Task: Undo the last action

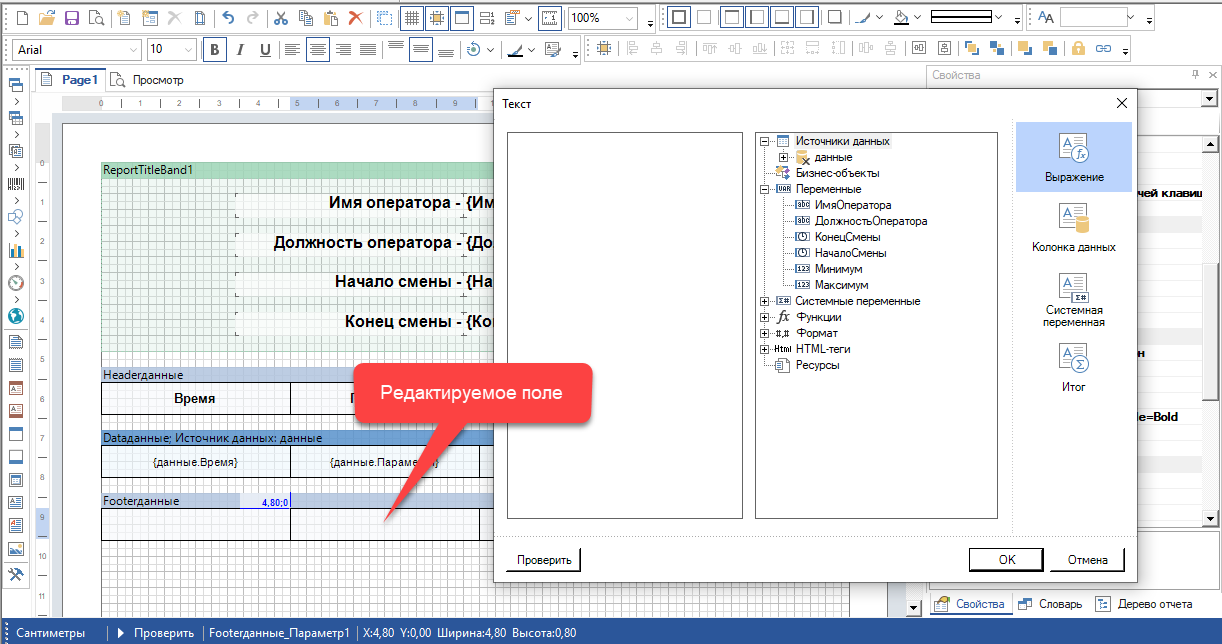Action: (228, 18)
